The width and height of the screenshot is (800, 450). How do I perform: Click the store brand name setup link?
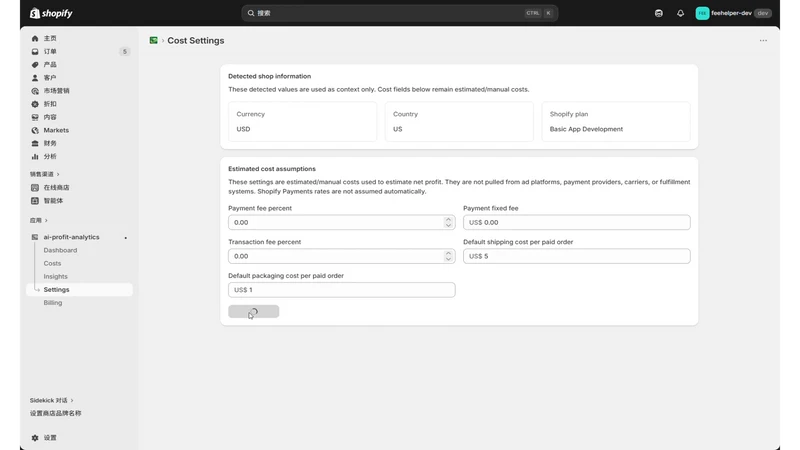pos(55,413)
